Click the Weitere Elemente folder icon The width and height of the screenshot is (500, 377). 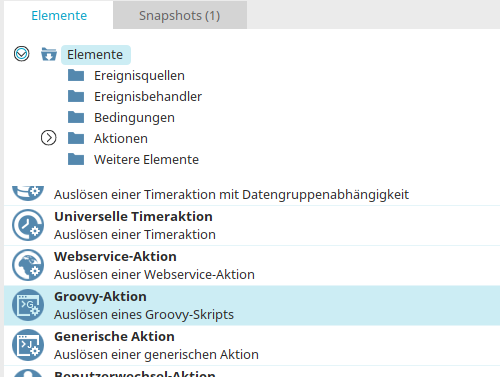(x=76, y=159)
